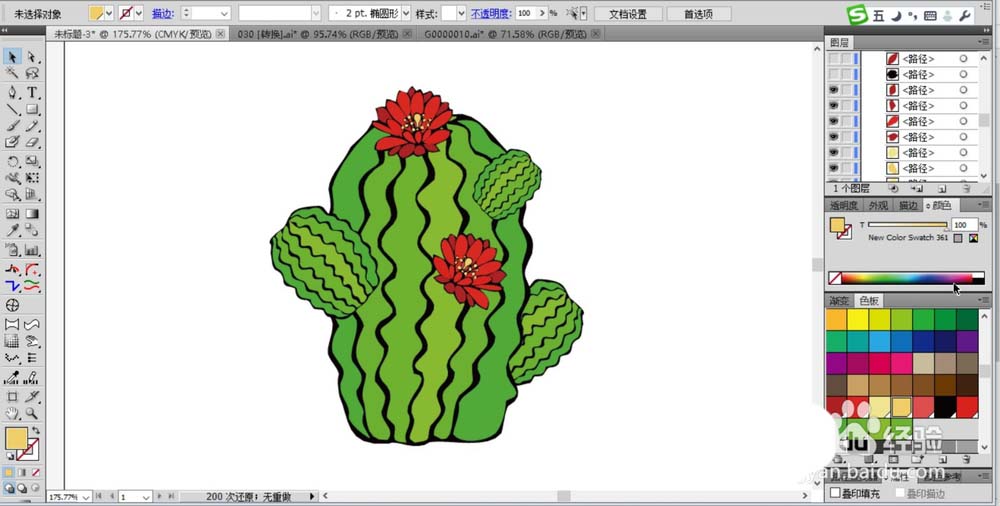Click the trash icon in layers panel
1000x506 pixels.
[966, 189]
